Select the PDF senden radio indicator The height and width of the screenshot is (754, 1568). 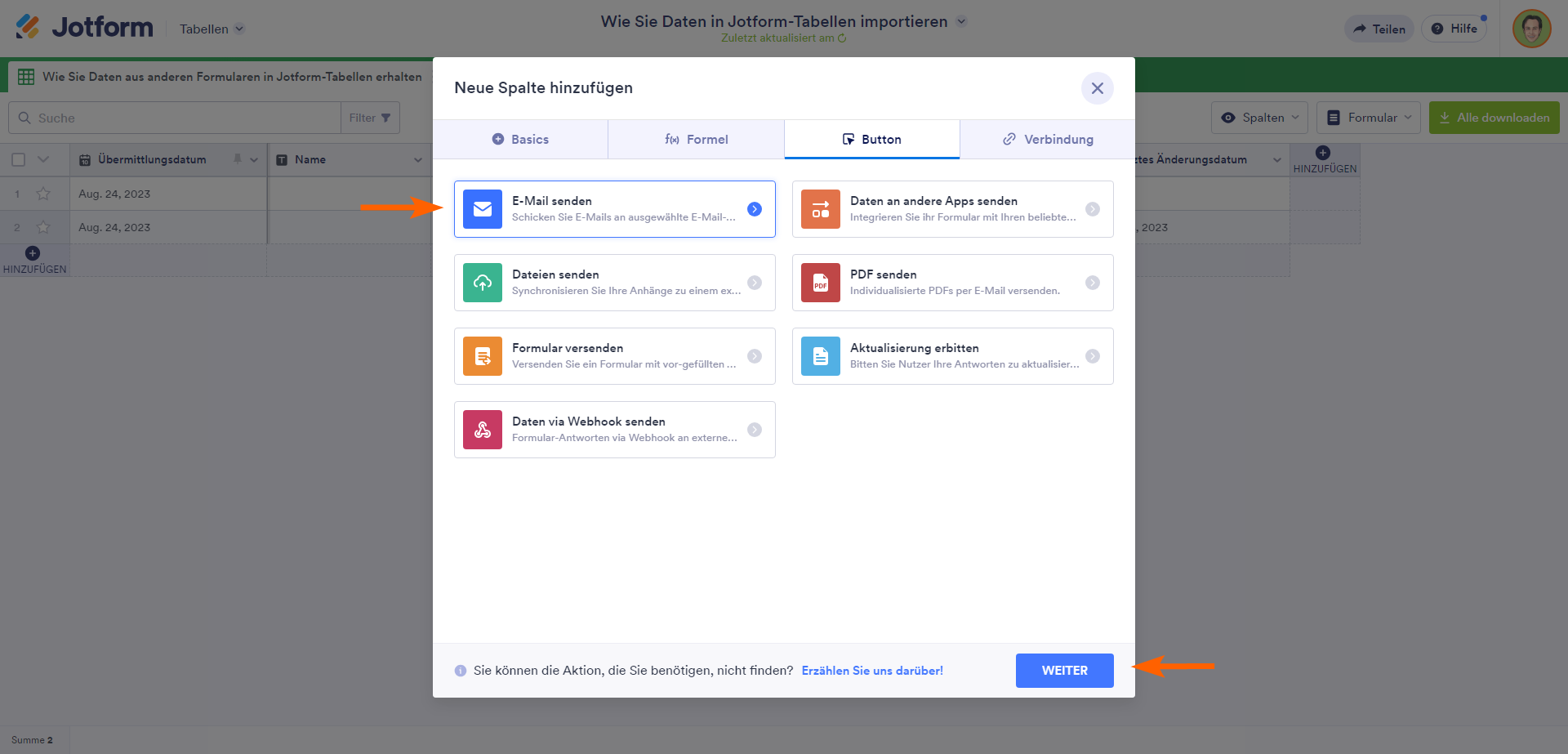tap(1092, 283)
